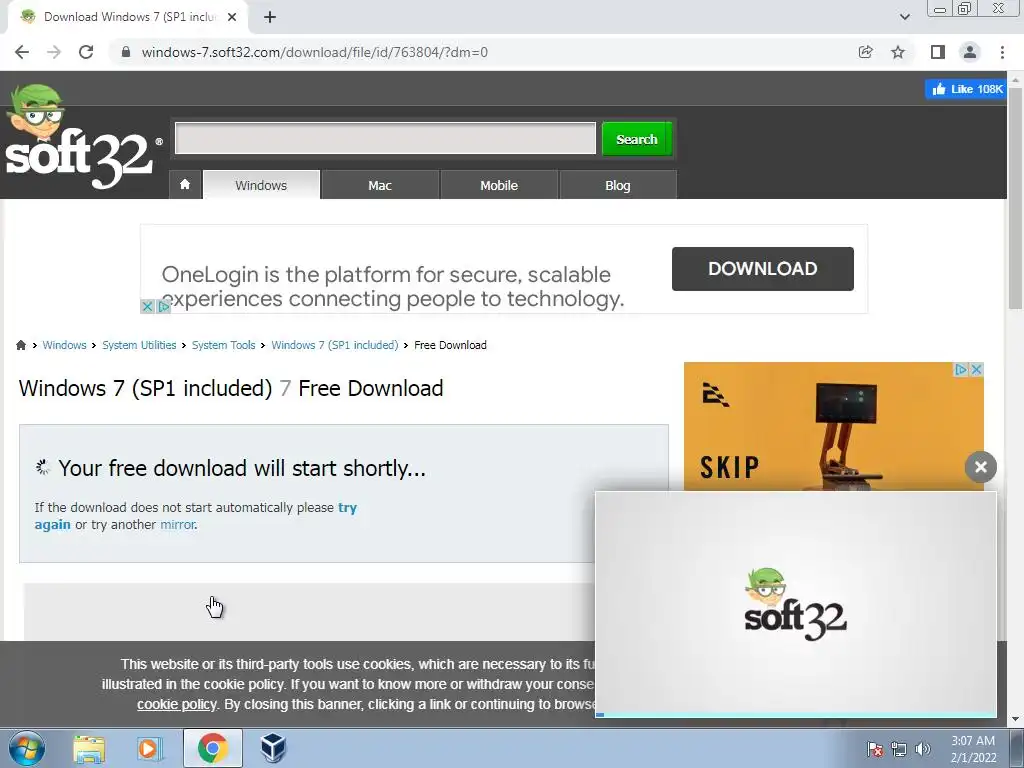Image resolution: width=1024 pixels, height=768 pixels.
Task: Click the Facebook Like button
Action: coord(965,89)
